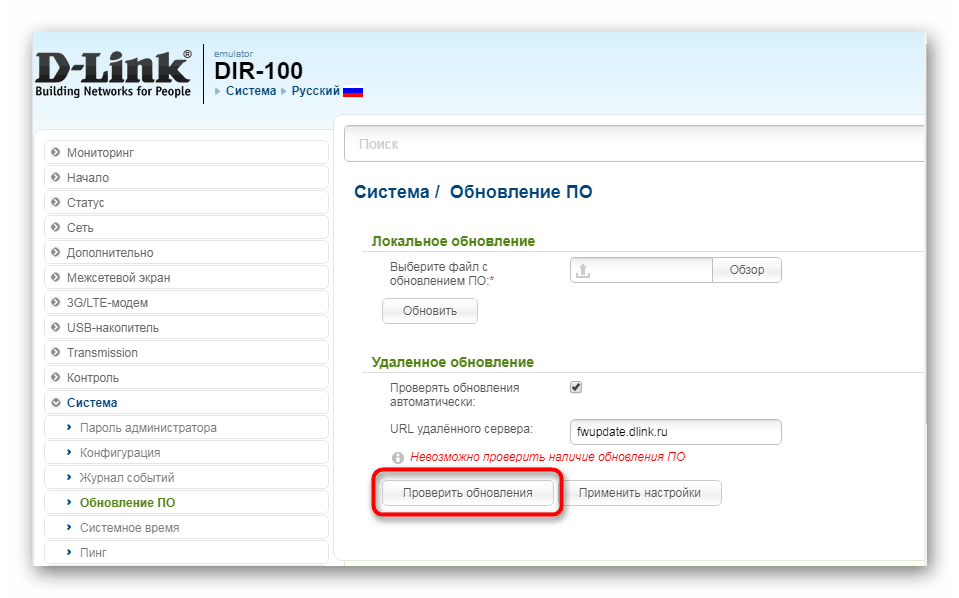Expand the Дополнительно menu section
This screenshot has height=598, width=959.
click(187, 253)
